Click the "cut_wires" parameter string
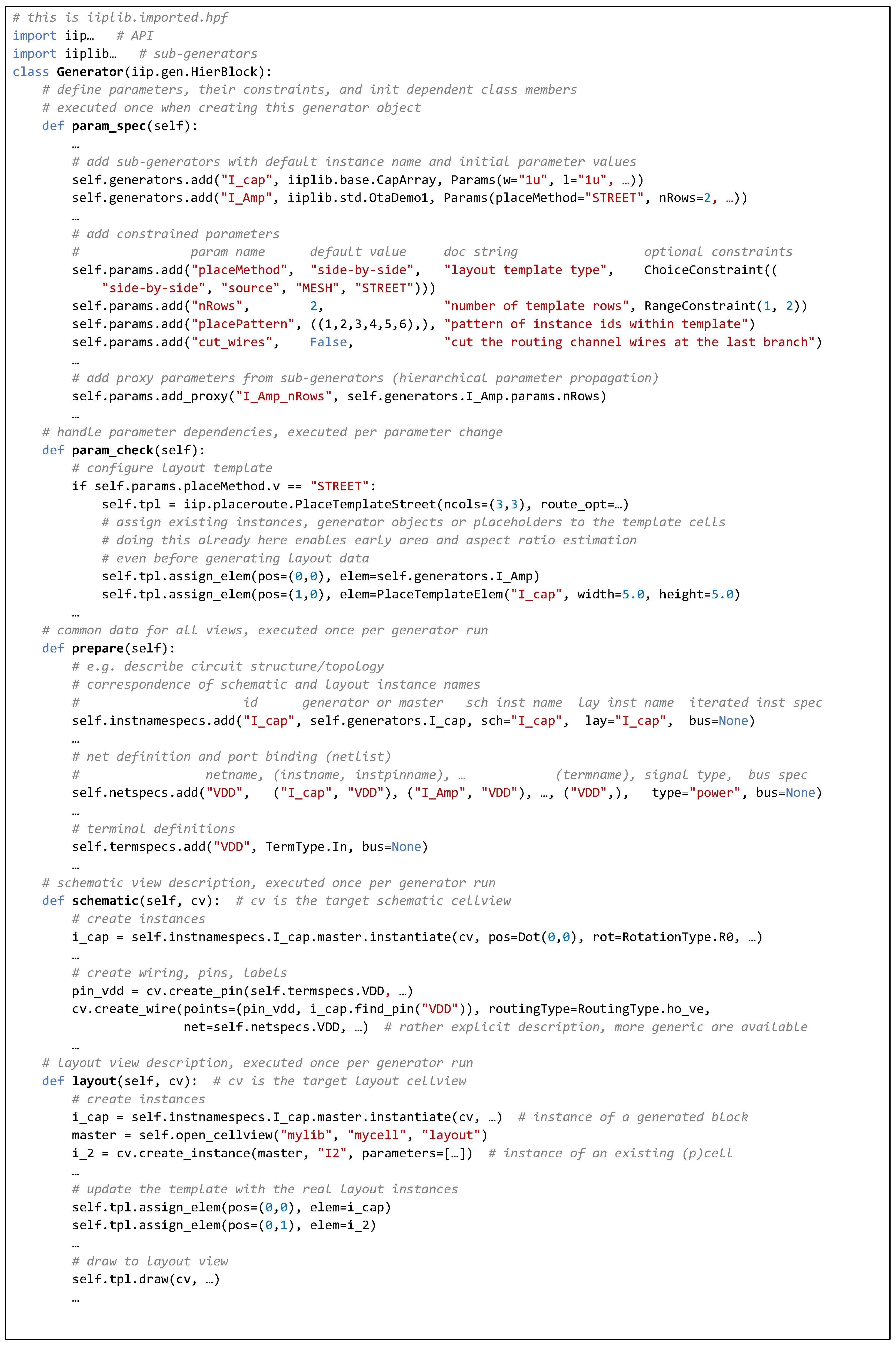Image resolution: width=896 pixels, height=1346 pixels. 231,342
